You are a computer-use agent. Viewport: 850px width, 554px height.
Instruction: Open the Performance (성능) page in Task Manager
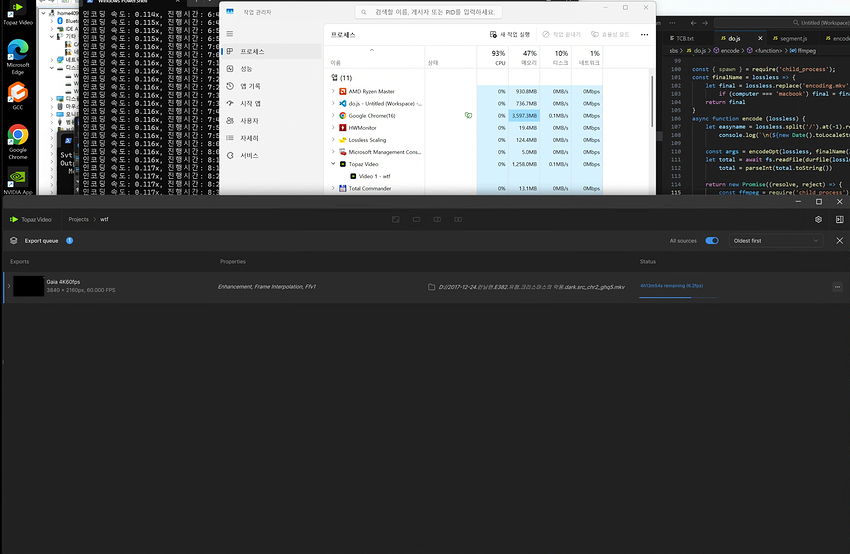[x=246, y=68]
